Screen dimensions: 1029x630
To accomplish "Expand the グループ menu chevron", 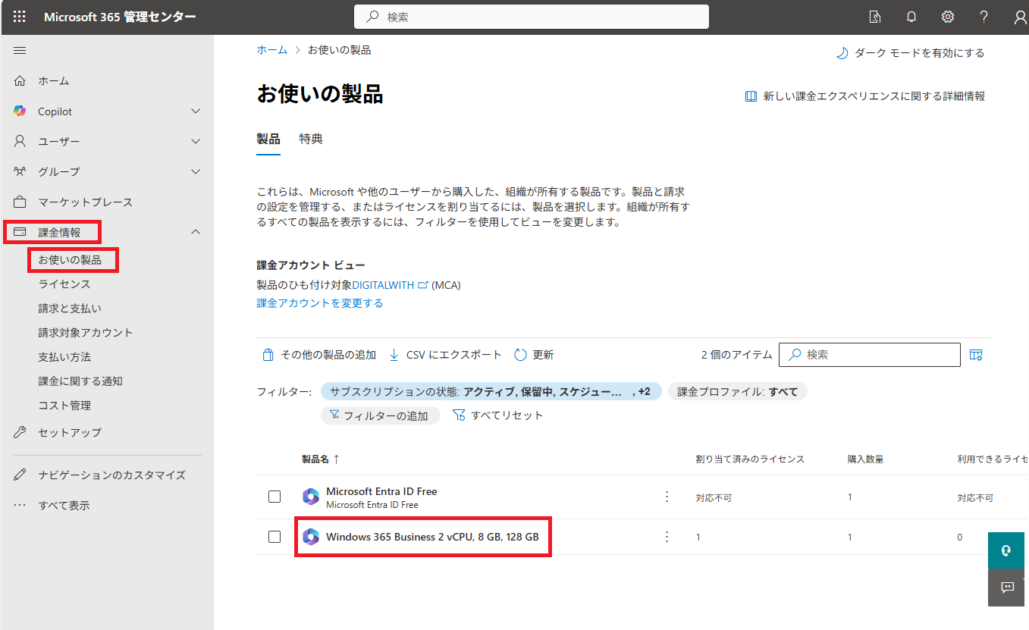I will 196,171.
